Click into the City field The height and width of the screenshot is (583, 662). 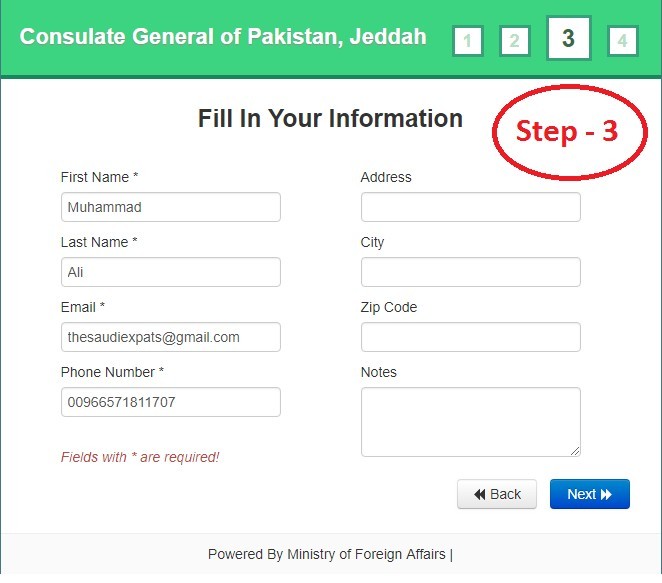coord(471,272)
